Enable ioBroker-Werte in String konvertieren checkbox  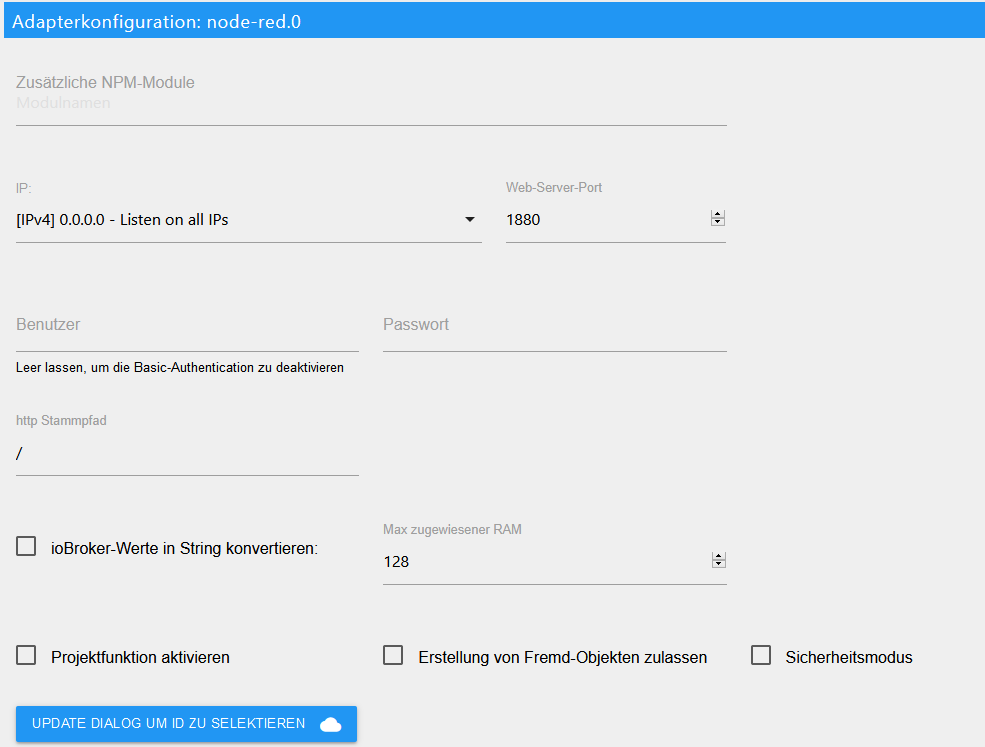[x=27, y=546]
